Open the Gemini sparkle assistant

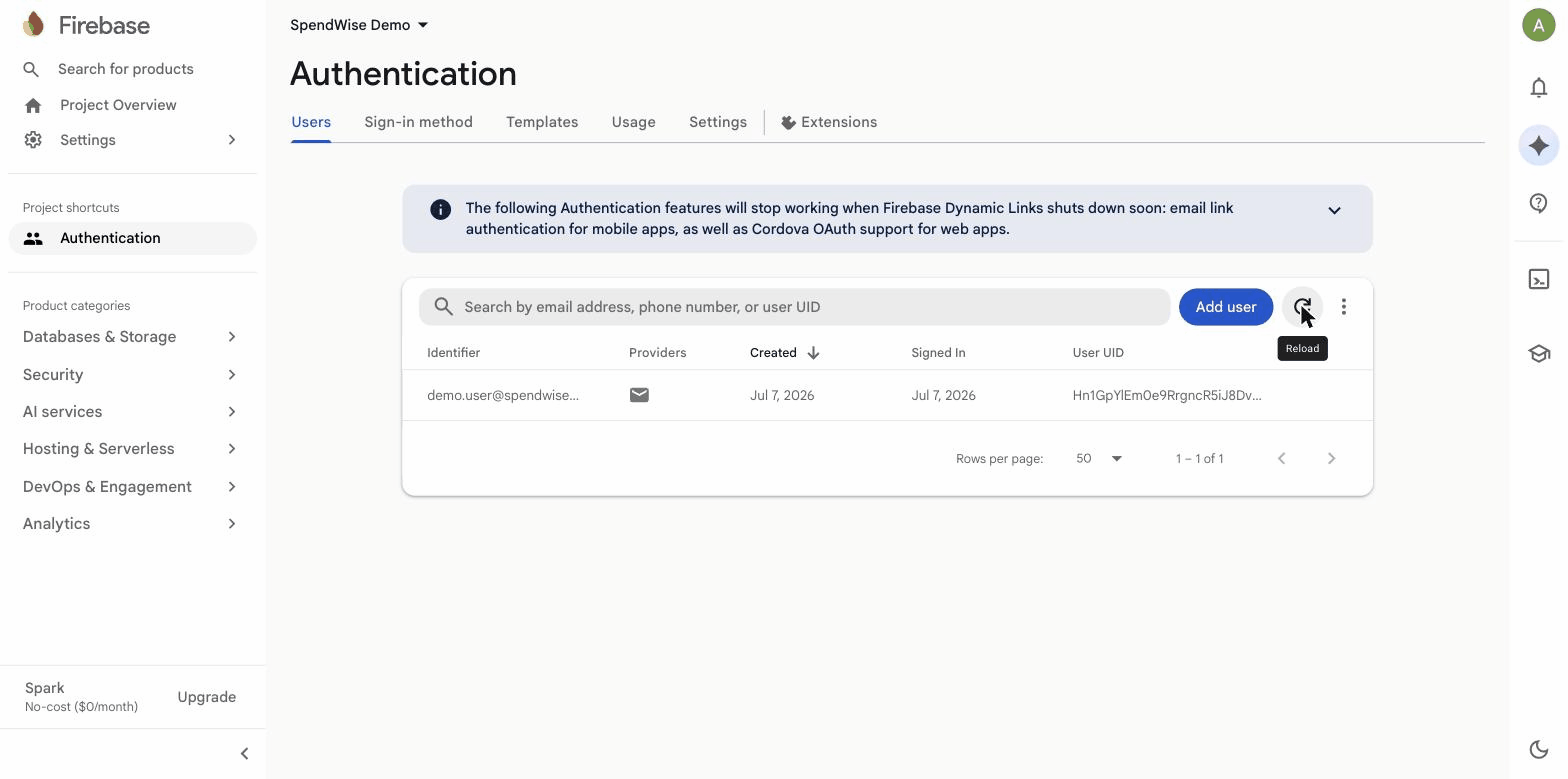pyautogui.click(x=1539, y=146)
